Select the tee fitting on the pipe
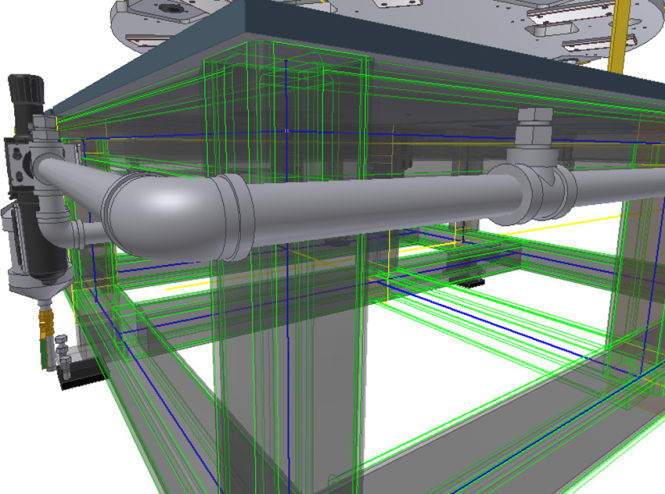The image size is (665, 494). (535, 187)
